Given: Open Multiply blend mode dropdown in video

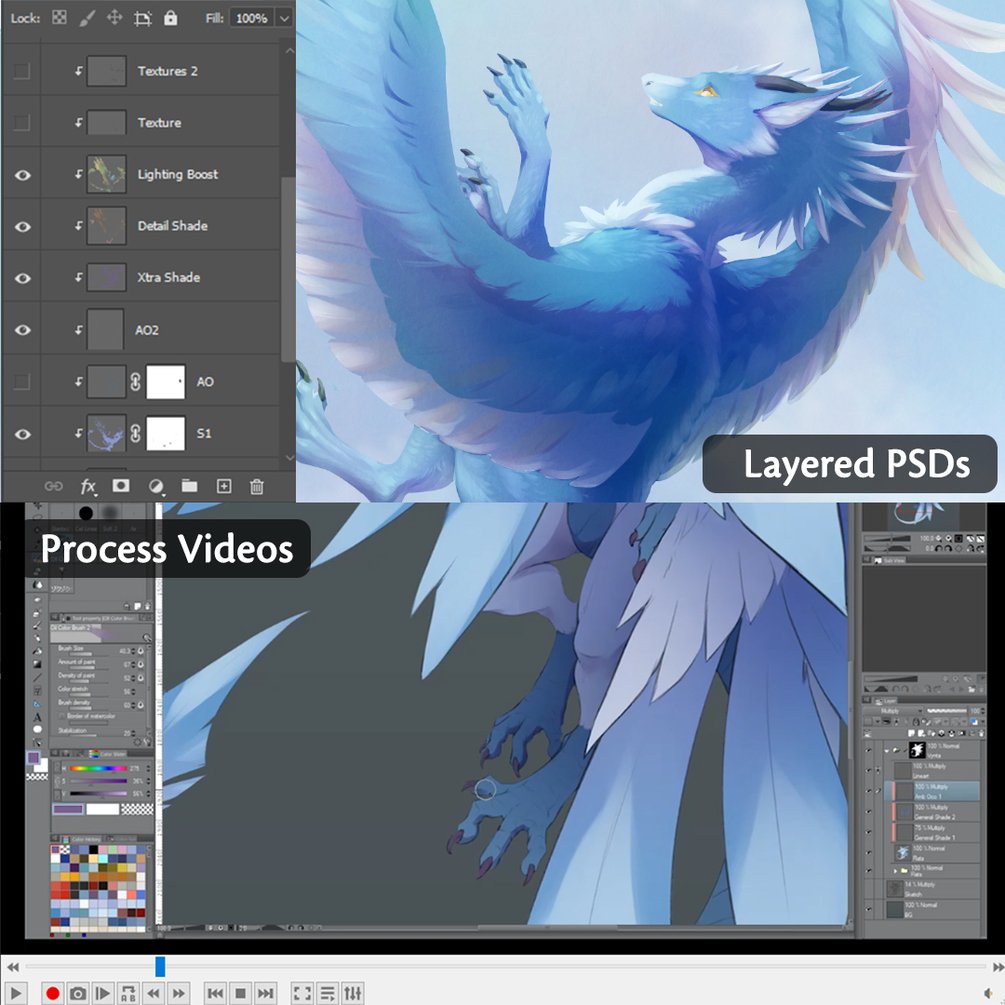Looking at the screenshot, I should point(893,711).
